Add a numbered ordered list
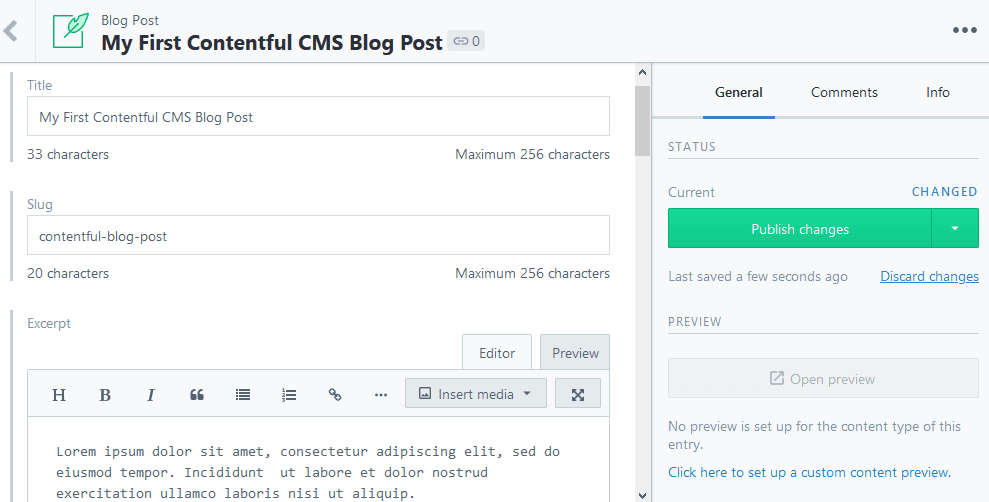Viewport: 989px width, 502px height. coord(289,395)
